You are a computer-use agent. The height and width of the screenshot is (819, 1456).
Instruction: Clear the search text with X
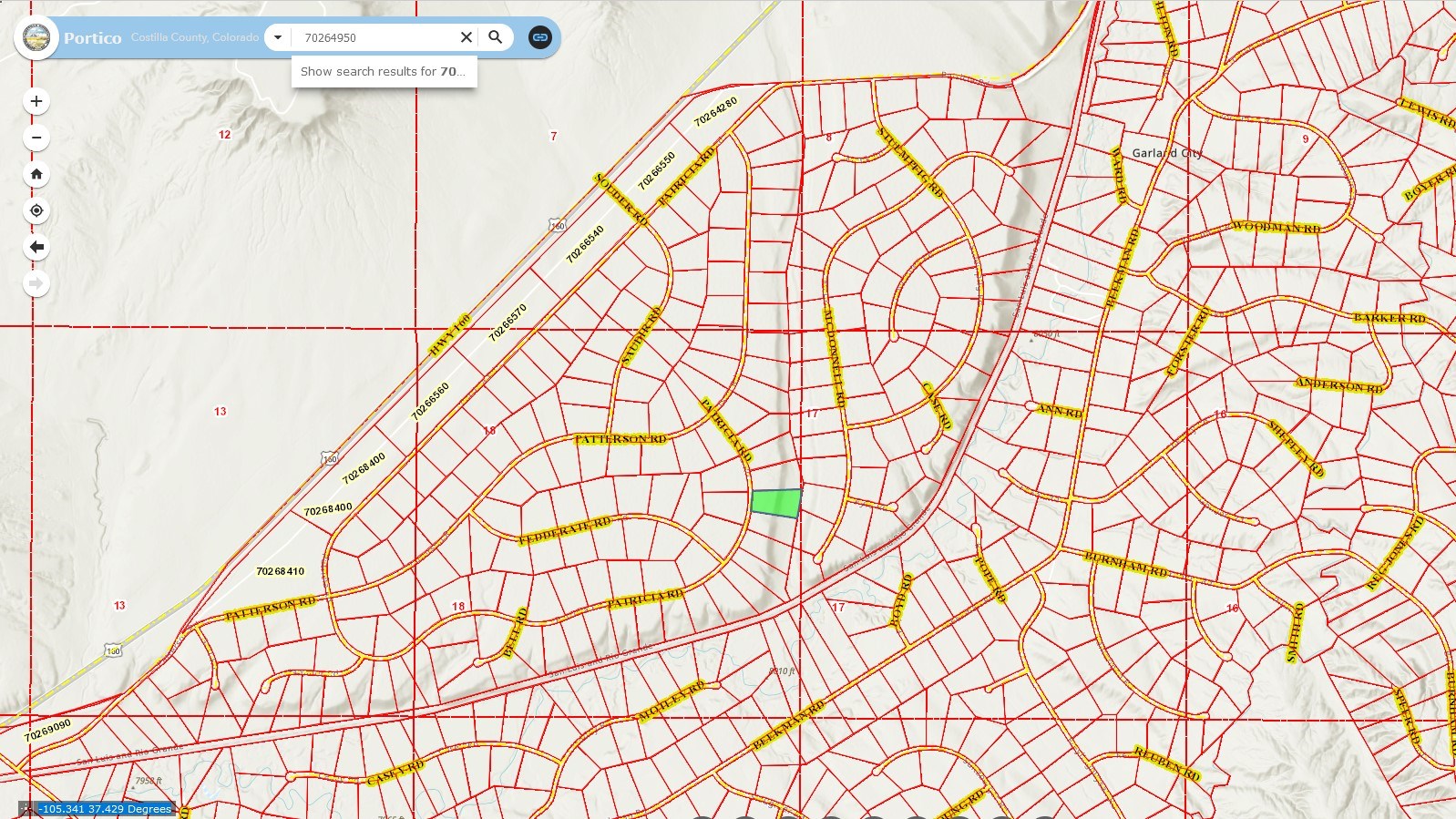click(467, 37)
